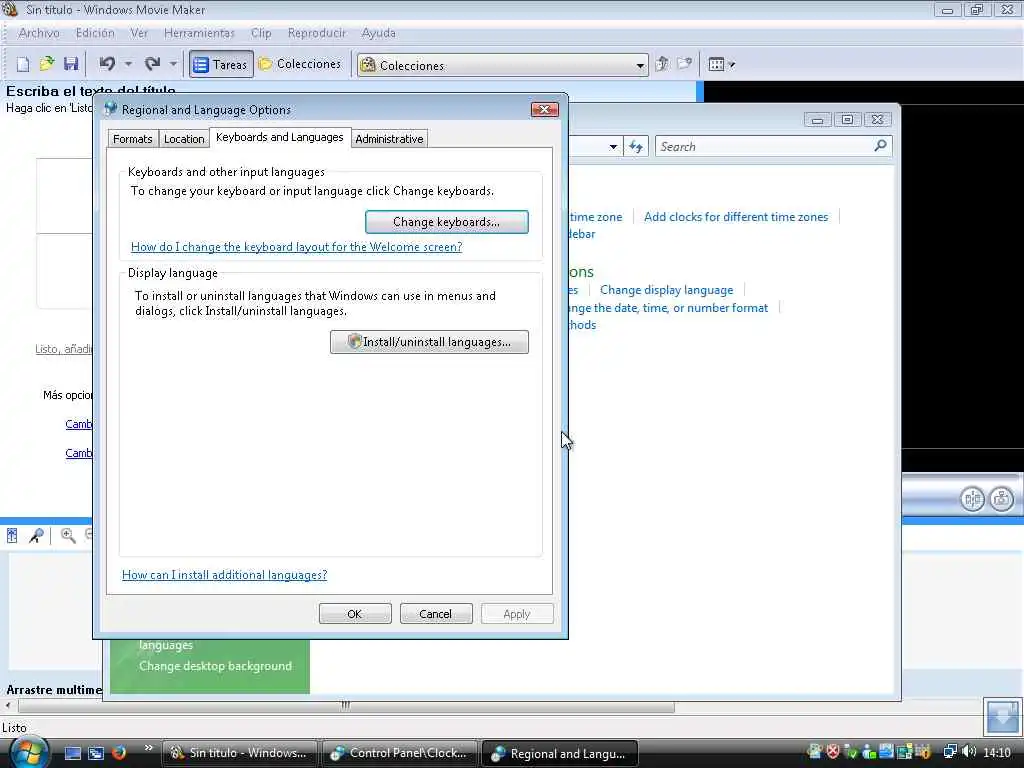Take picture button in Movie Maker preview
Image resolution: width=1024 pixels, height=768 pixels.
pyautogui.click(x=1001, y=499)
